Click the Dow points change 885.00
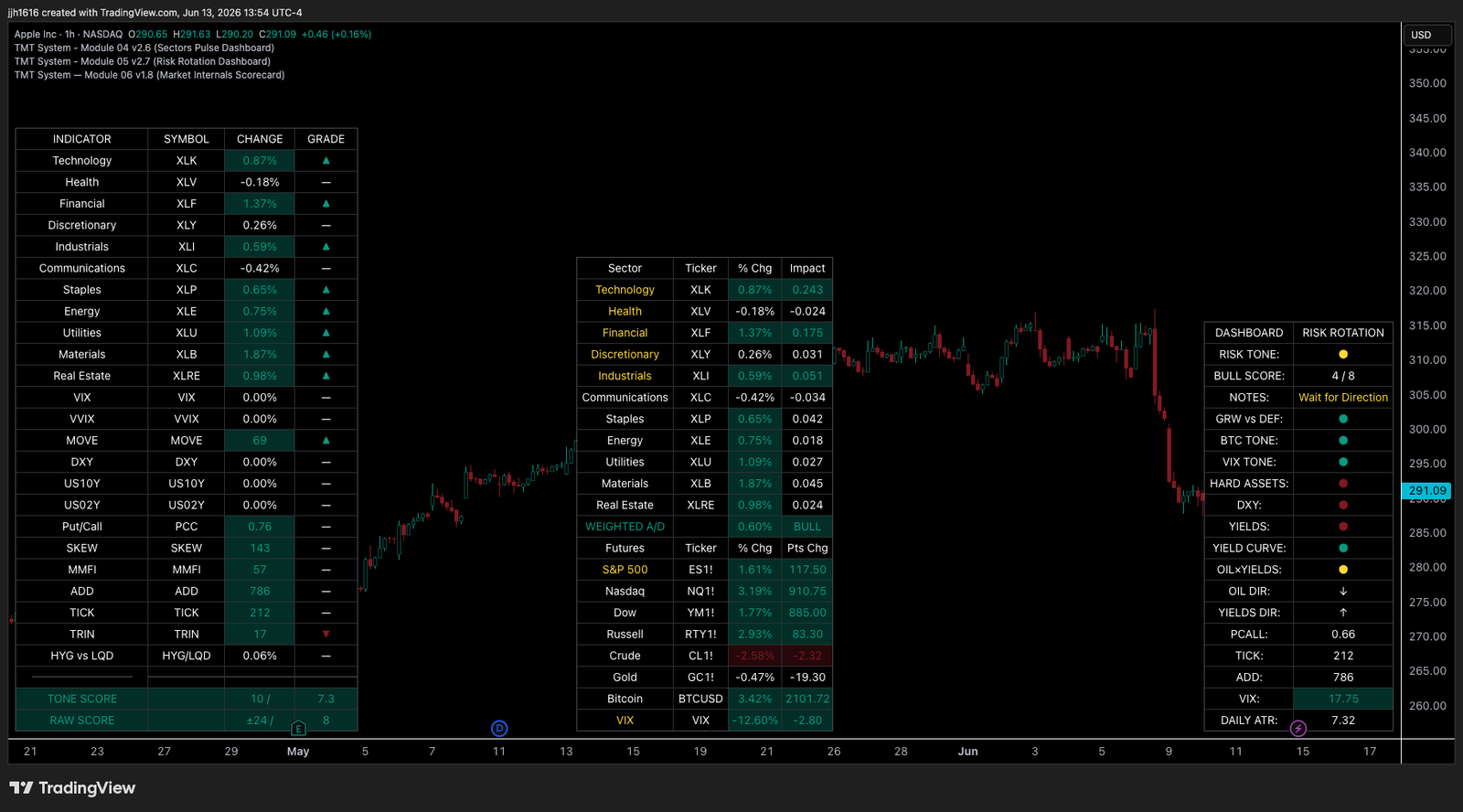 [x=807, y=613]
